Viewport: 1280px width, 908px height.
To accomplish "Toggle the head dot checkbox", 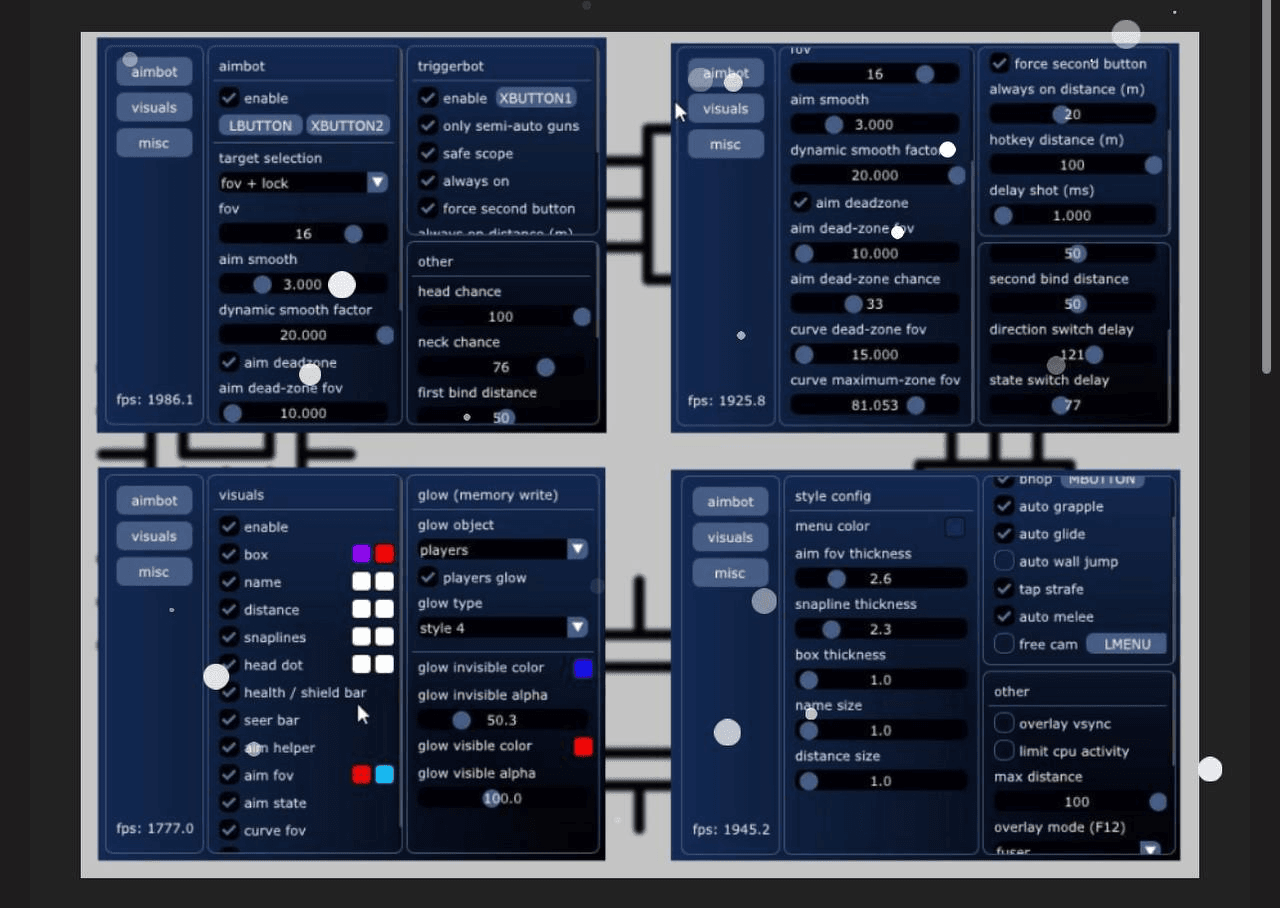I will [x=229, y=665].
